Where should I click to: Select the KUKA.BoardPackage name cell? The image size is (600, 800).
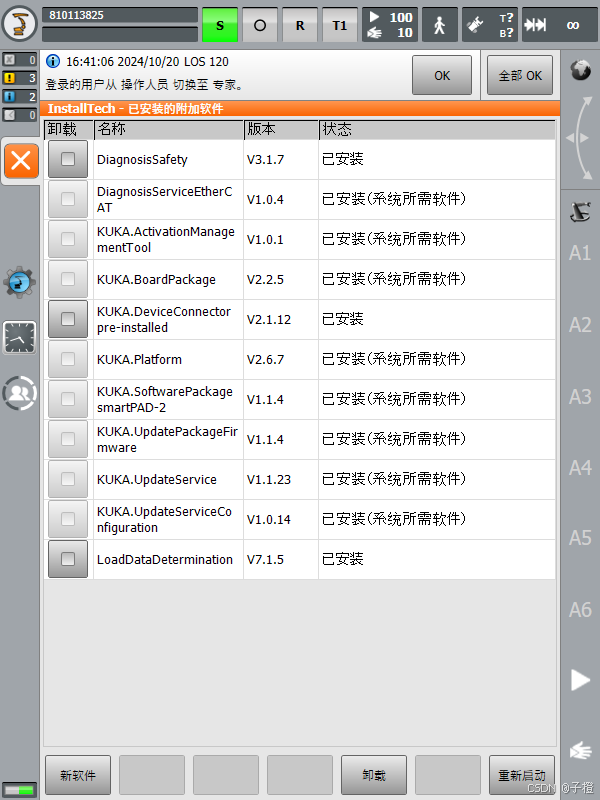coord(168,279)
